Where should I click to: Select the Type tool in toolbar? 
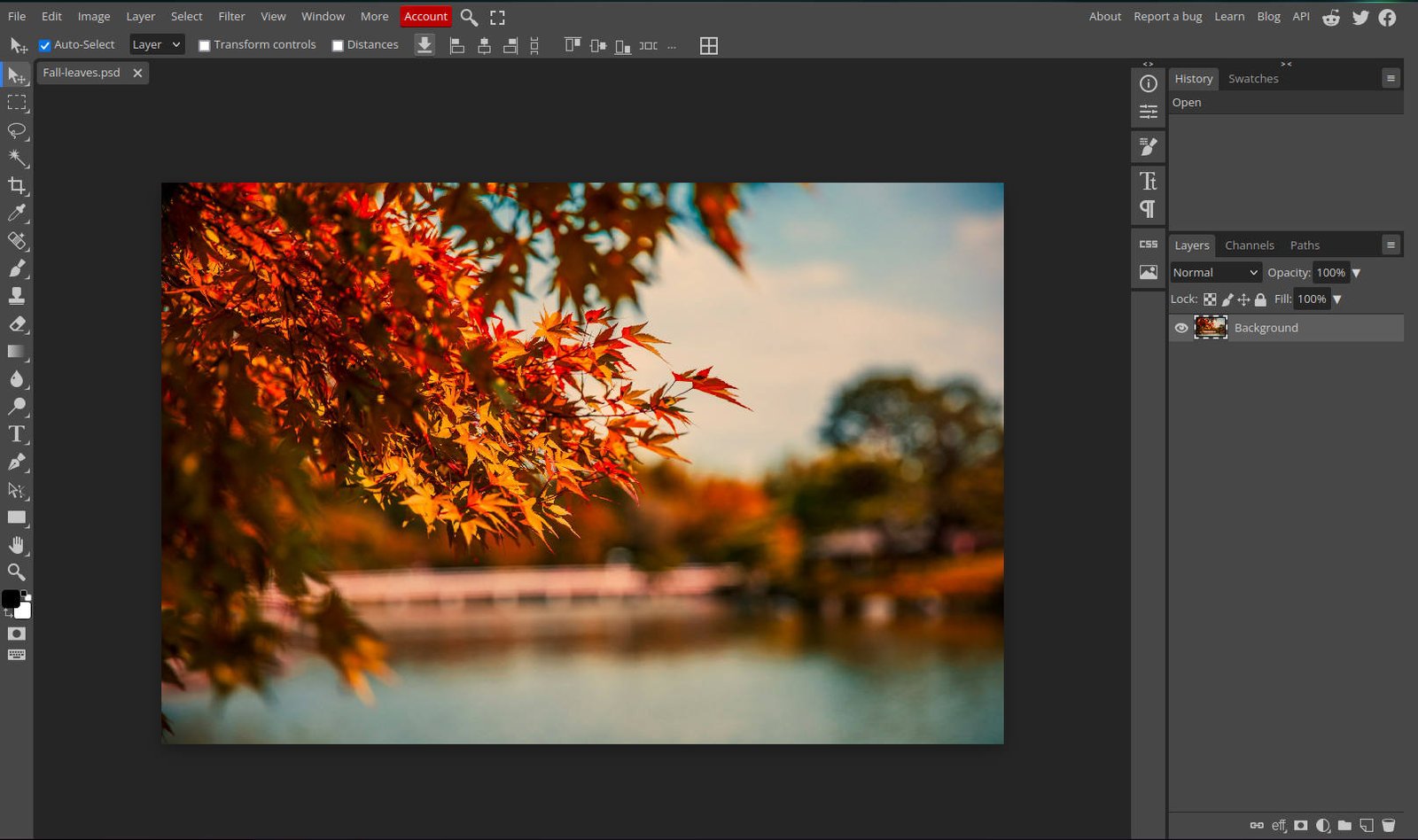click(x=17, y=434)
